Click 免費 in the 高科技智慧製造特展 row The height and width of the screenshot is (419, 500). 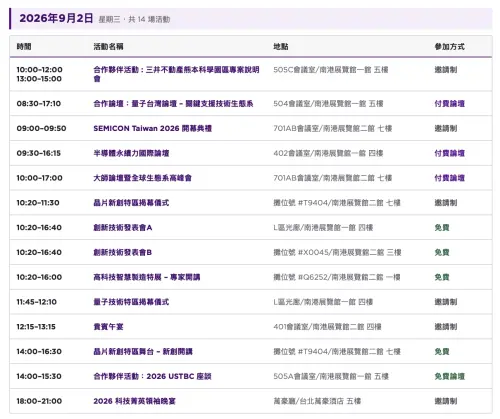click(442, 277)
